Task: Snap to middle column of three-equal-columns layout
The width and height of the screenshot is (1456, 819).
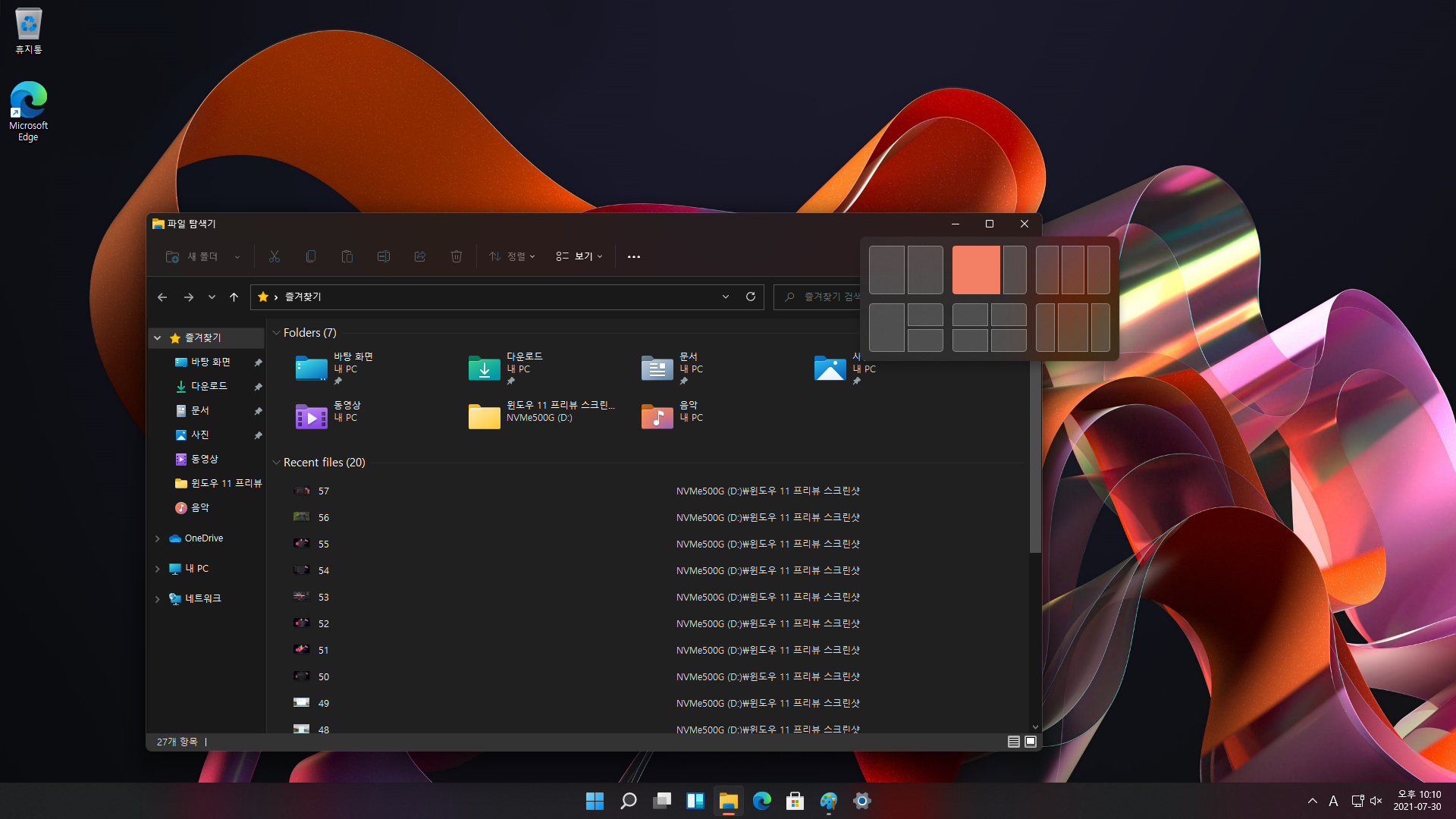Action: (1072, 270)
